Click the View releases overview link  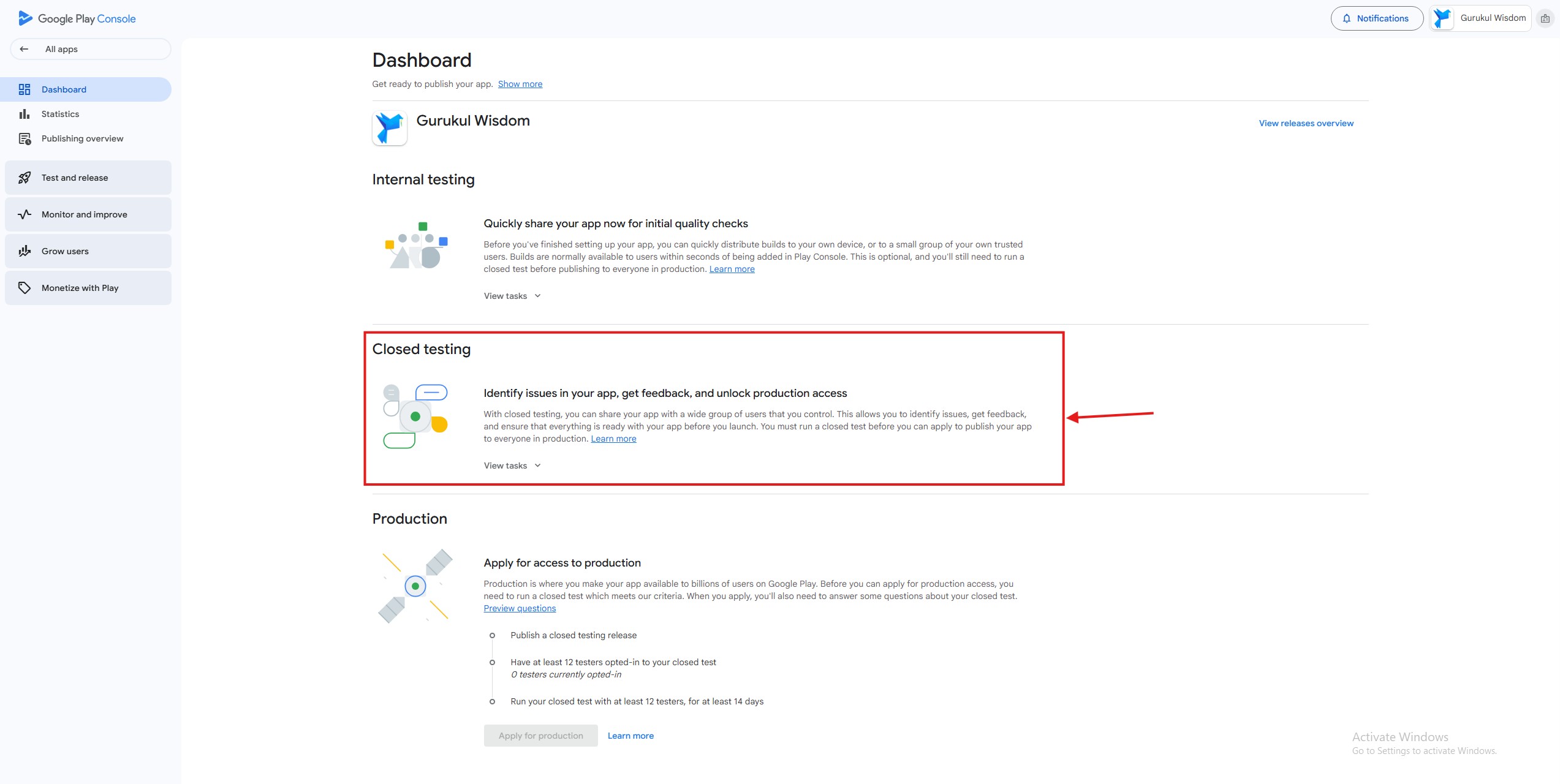(x=1306, y=123)
